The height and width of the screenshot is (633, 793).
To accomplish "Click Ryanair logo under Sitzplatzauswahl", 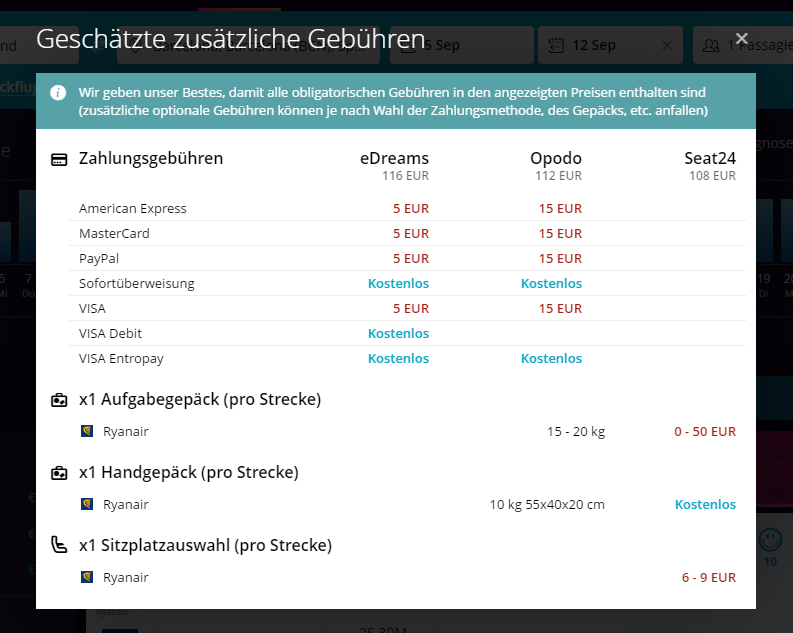I will (x=87, y=577).
